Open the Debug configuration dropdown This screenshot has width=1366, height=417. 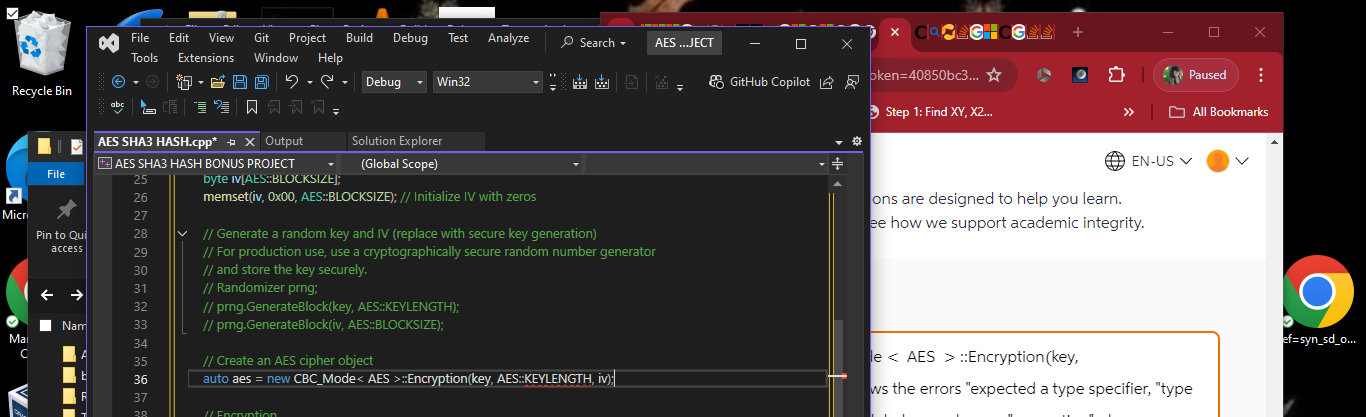pyautogui.click(x=393, y=82)
